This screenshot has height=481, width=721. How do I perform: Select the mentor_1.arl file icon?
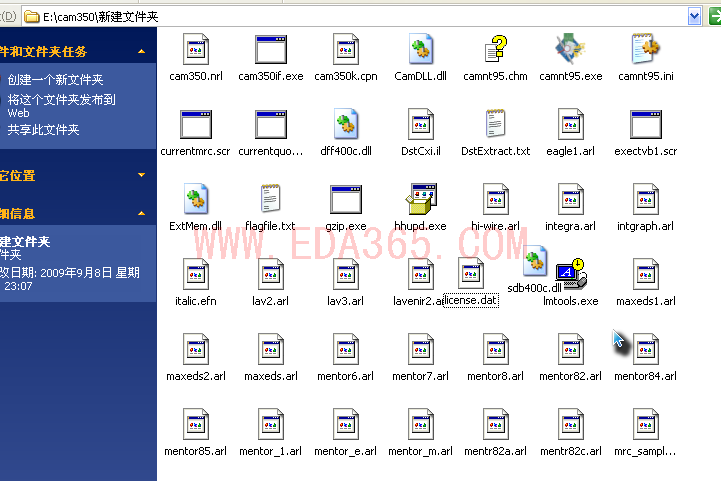(x=271, y=424)
